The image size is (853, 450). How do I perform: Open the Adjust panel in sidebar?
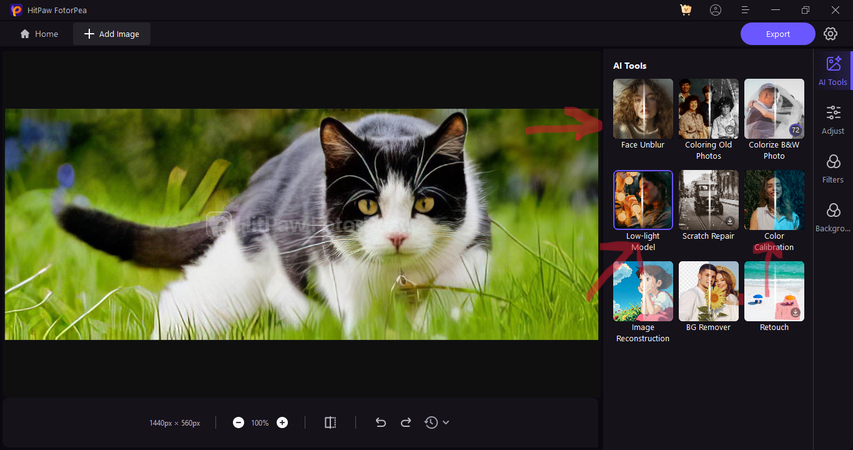(x=833, y=119)
